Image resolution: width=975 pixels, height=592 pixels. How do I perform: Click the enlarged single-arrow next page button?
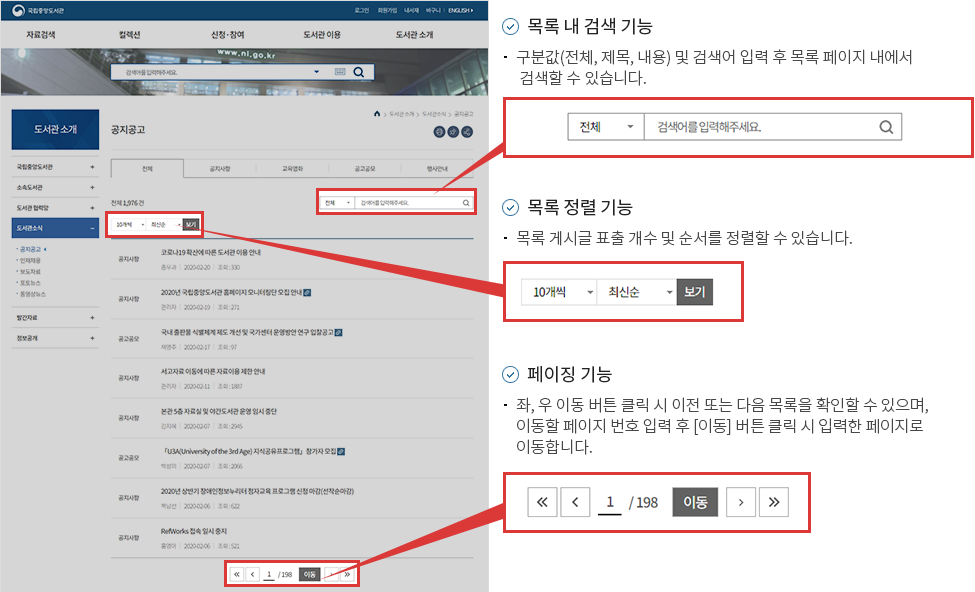[740, 502]
